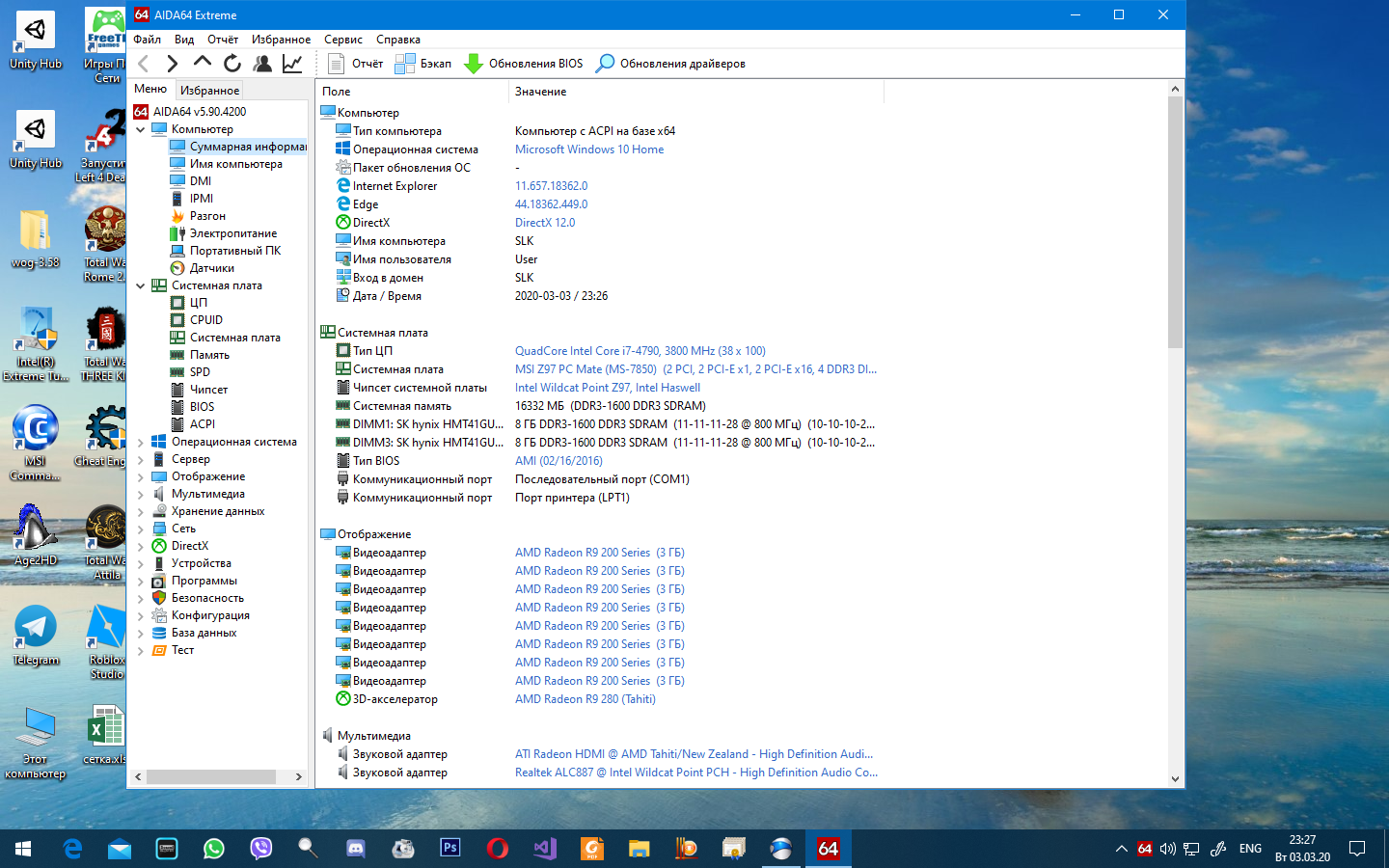Screen dimensions: 1389x868
Task: Open the Тест tree item
Action: pyautogui.click(x=174, y=650)
